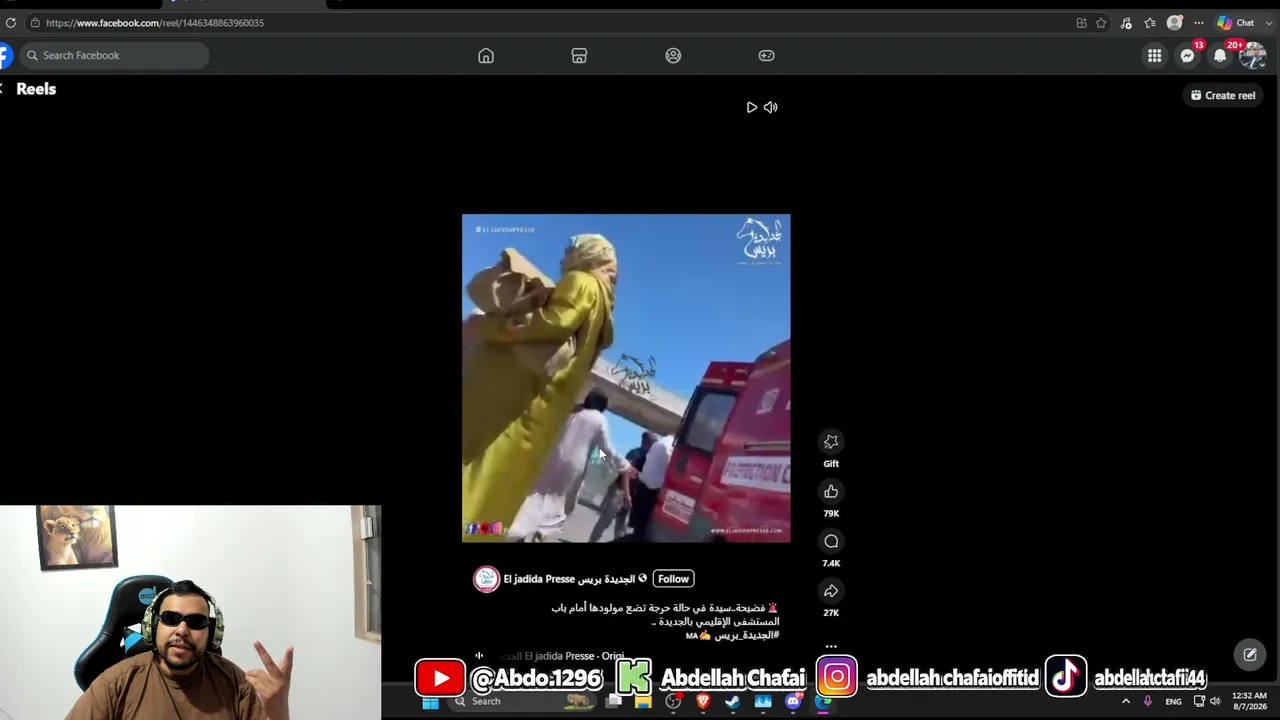1280x720 pixels.
Task: Open Messenger with 13 unread messages
Action: coord(1188,56)
